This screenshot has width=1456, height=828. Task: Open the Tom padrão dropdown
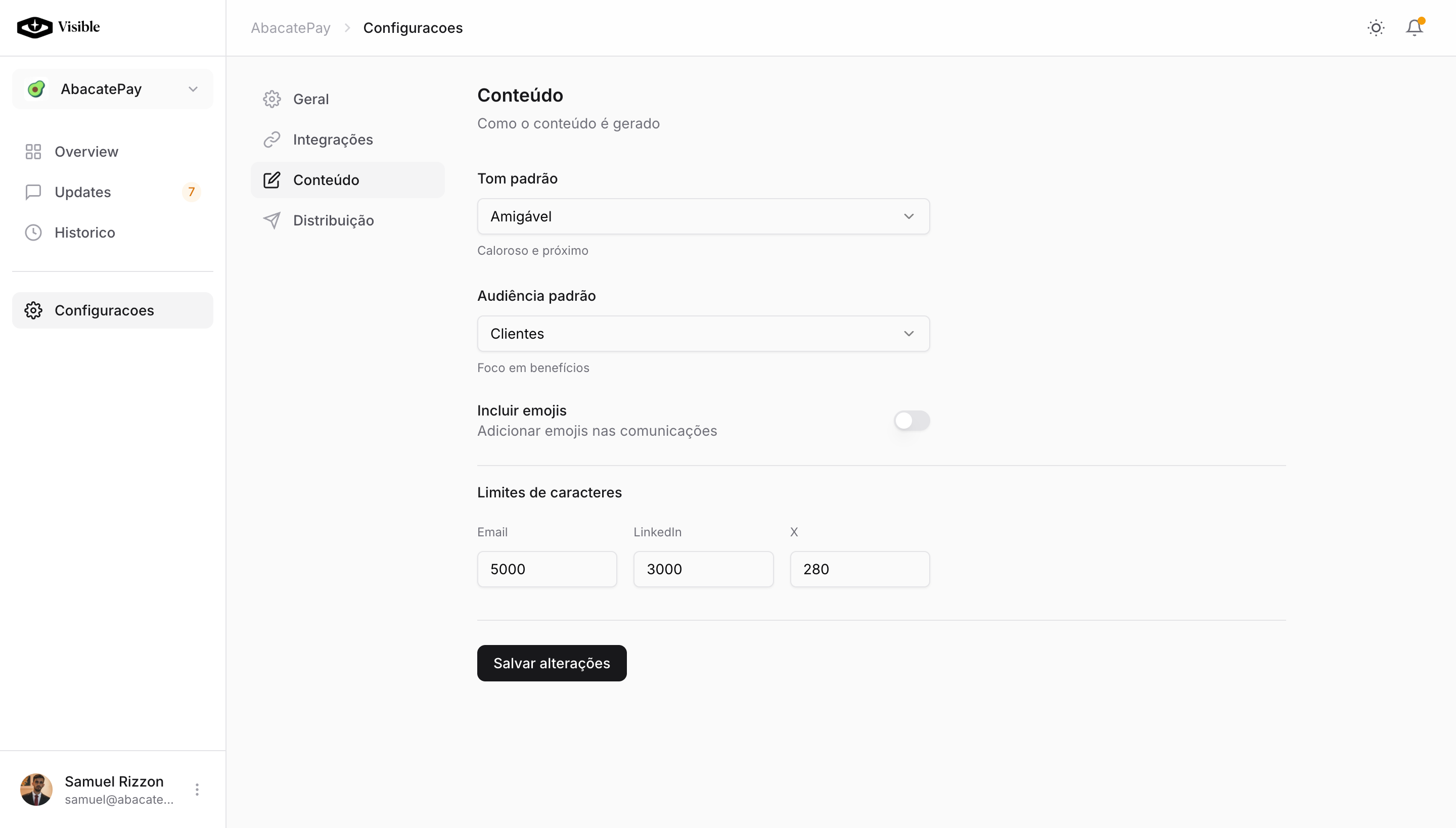click(x=703, y=217)
